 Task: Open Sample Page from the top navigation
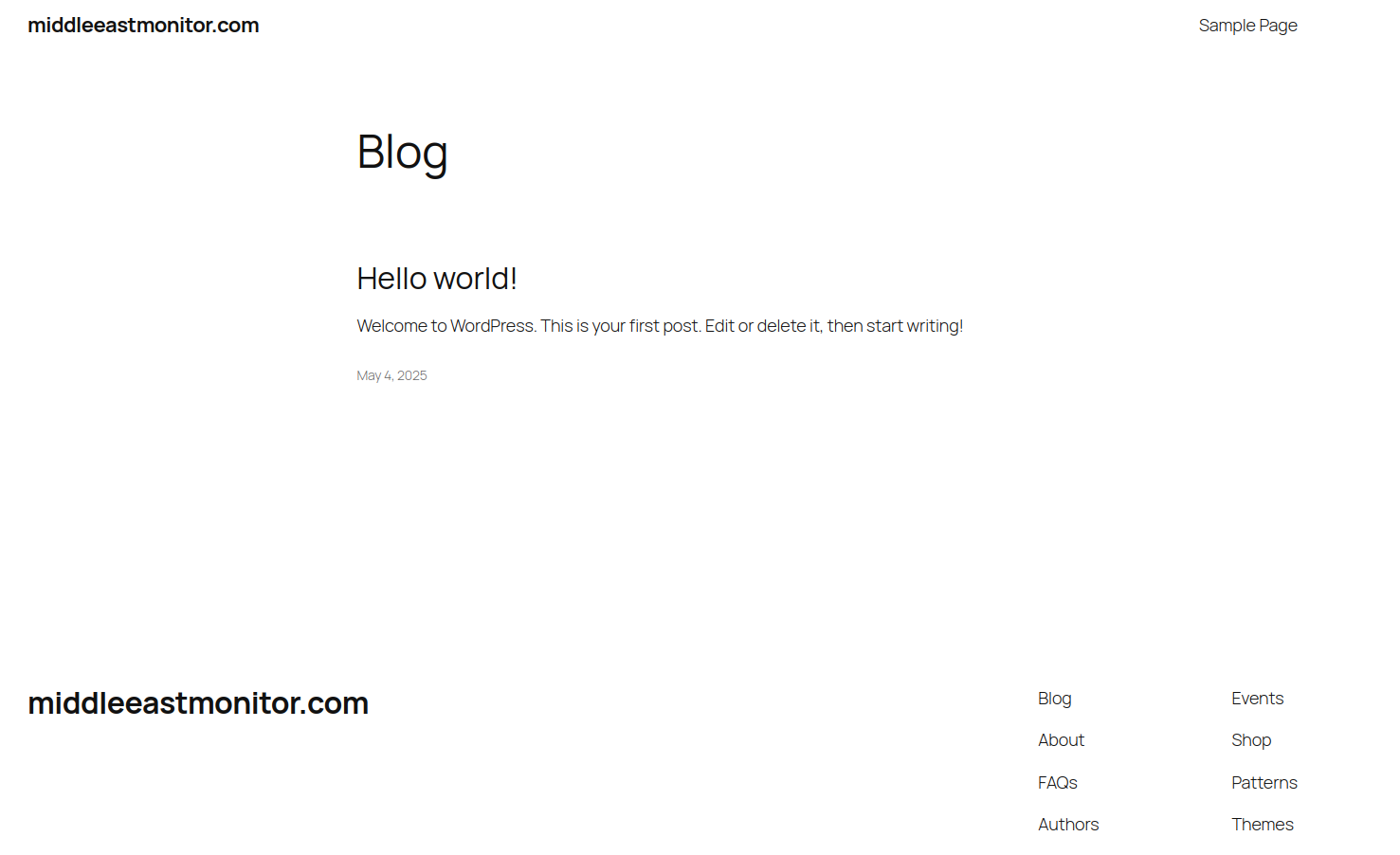pos(1247,26)
